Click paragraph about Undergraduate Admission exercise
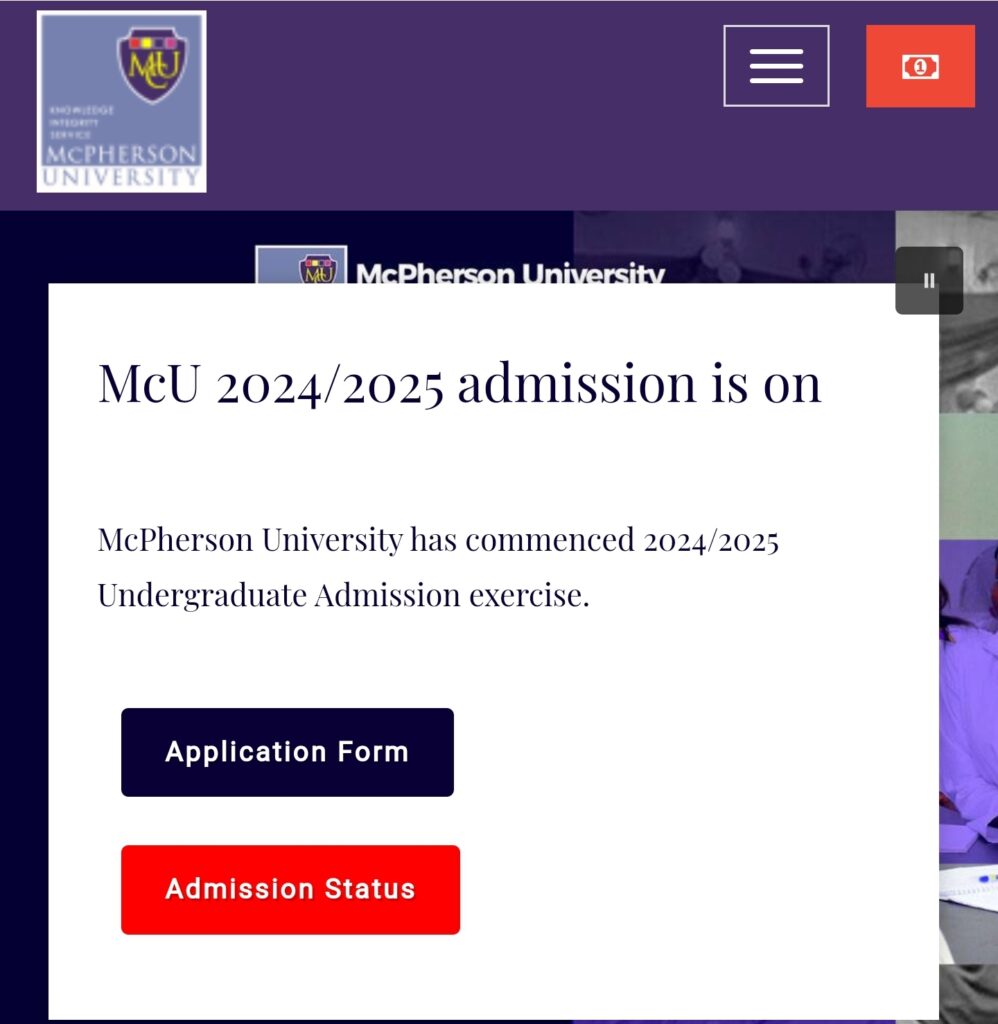 (438, 567)
